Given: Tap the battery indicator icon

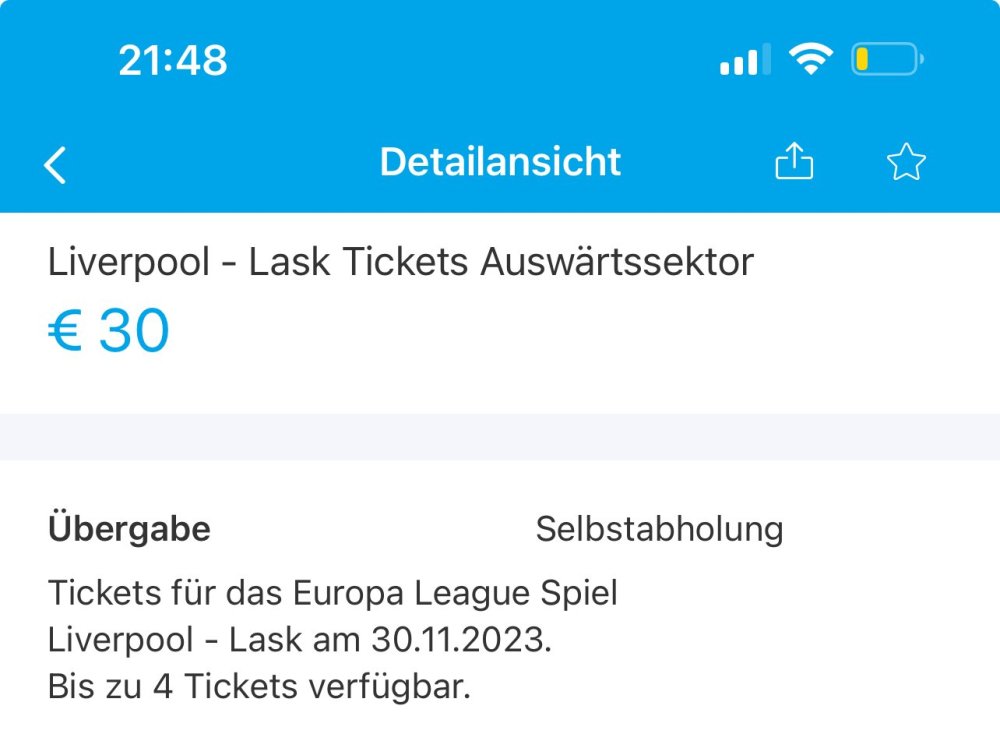Looking at the screenshot, I should (886, 60).
